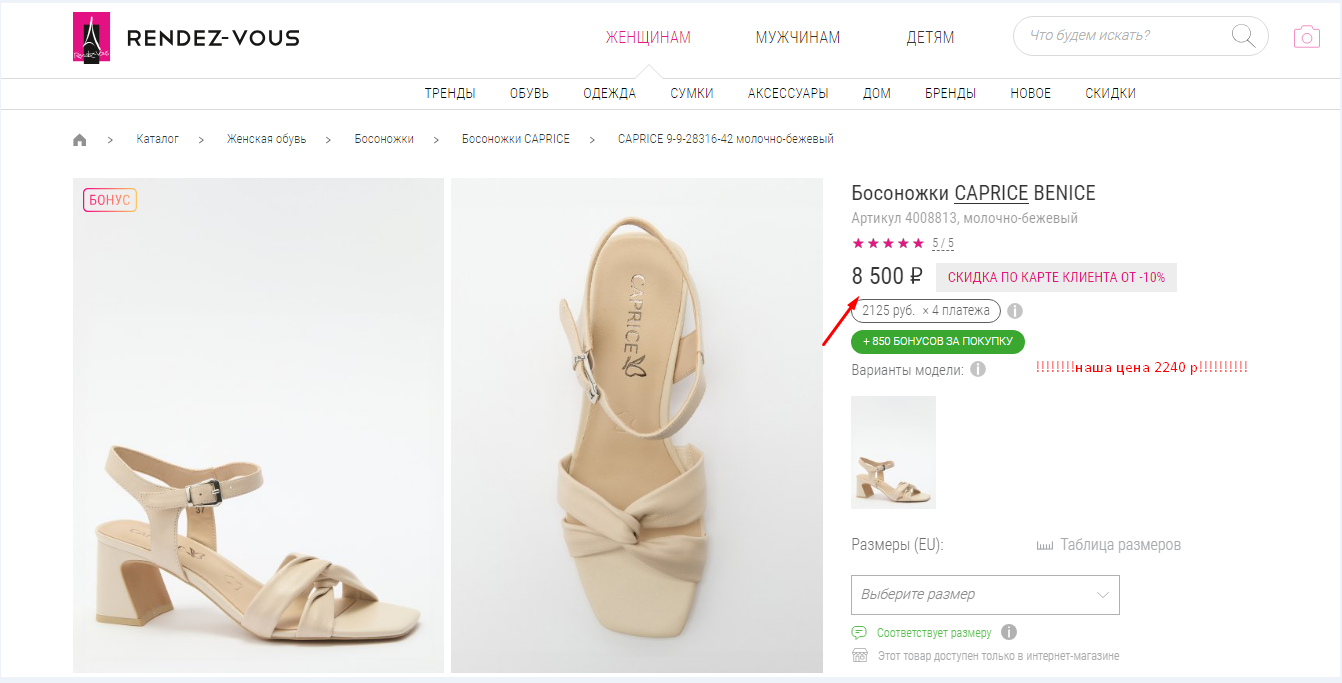This screenshot has width=1342, height=683.
Task: Open the Выберите размер dropdown
Action: click(x=985, y=594)
